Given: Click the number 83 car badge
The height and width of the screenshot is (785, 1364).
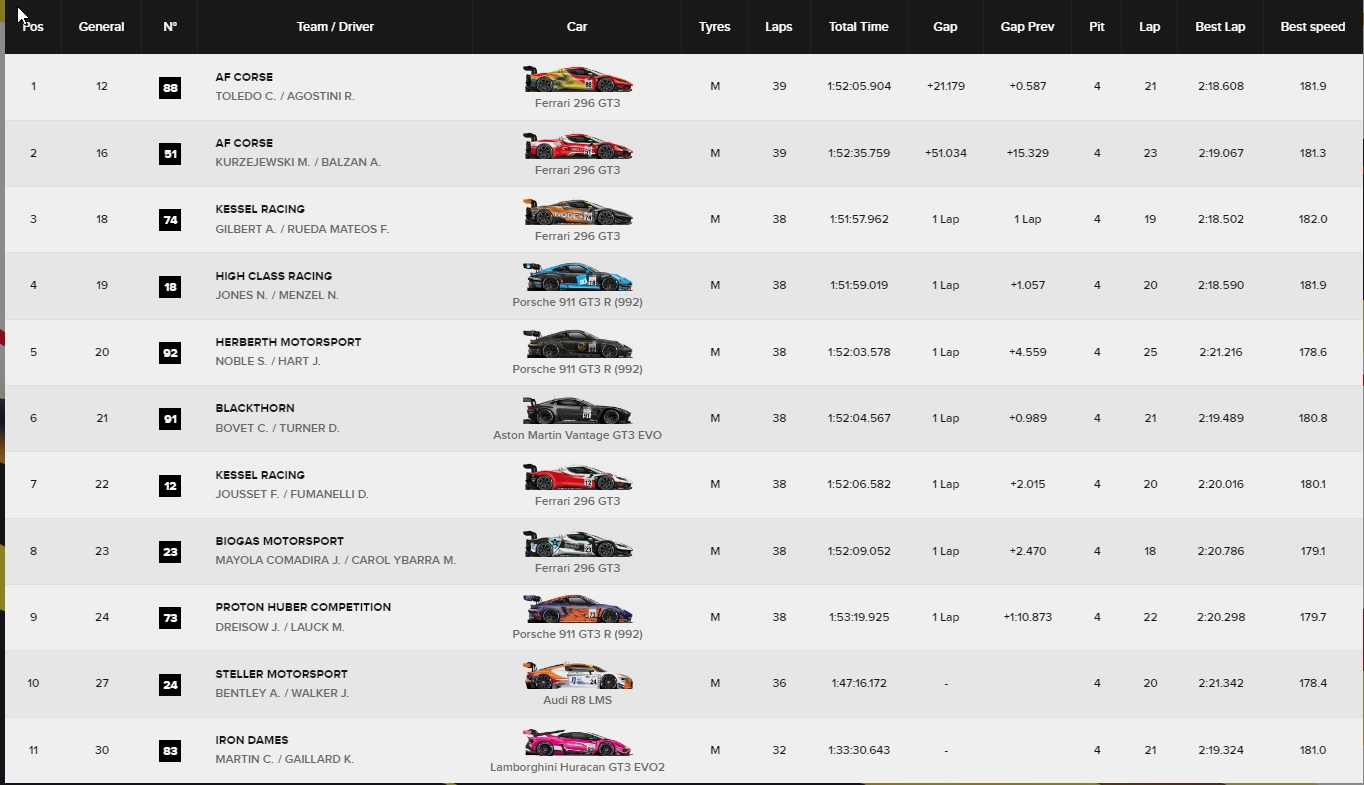Looking at the screenshot, I should coord(170,751).
